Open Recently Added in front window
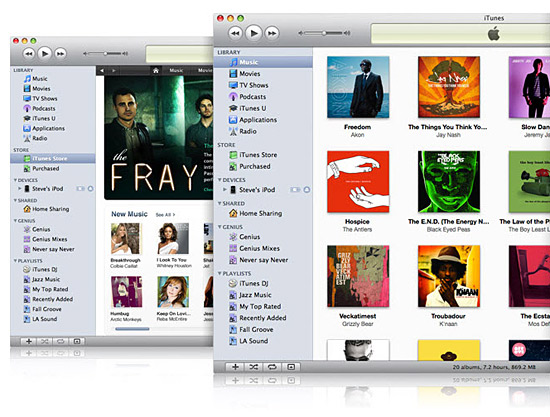 [x=263, y=318]
